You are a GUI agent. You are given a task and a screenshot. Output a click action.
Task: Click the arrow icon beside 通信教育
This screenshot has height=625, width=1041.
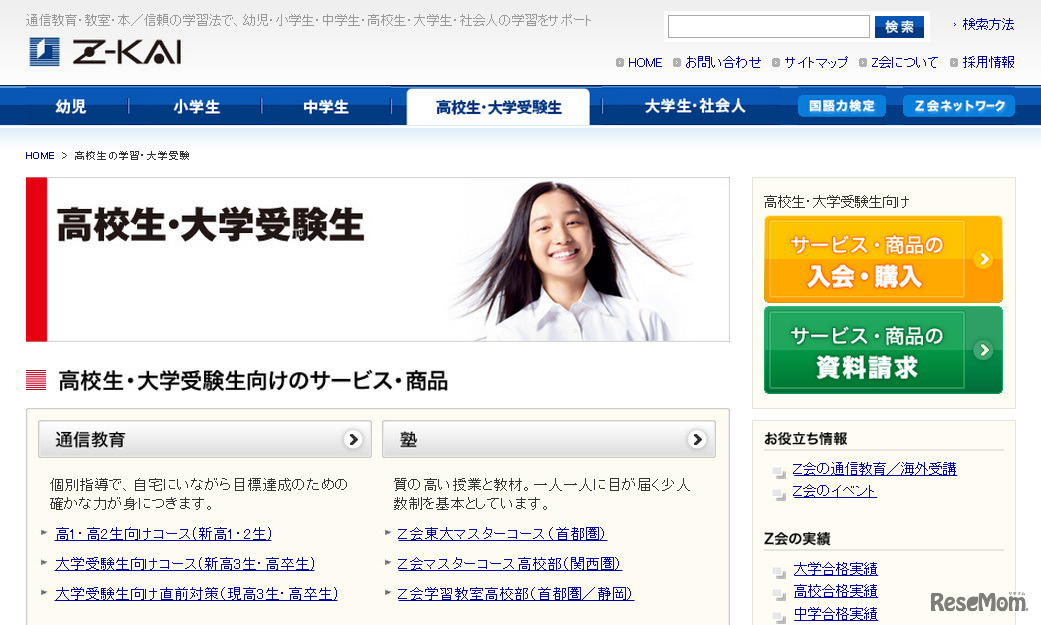click(x=352, y=439)
